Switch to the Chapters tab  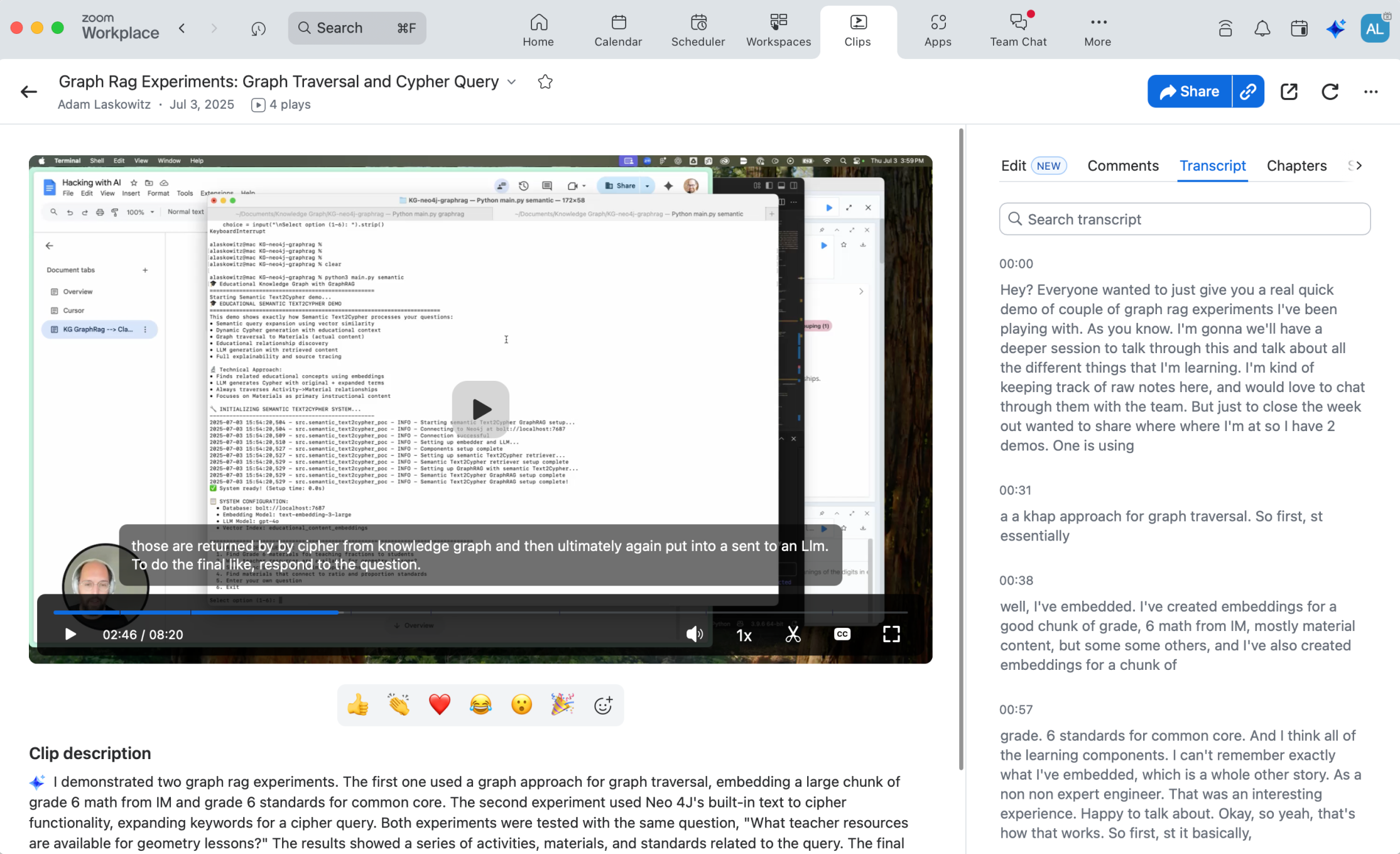pos(1296,166)
